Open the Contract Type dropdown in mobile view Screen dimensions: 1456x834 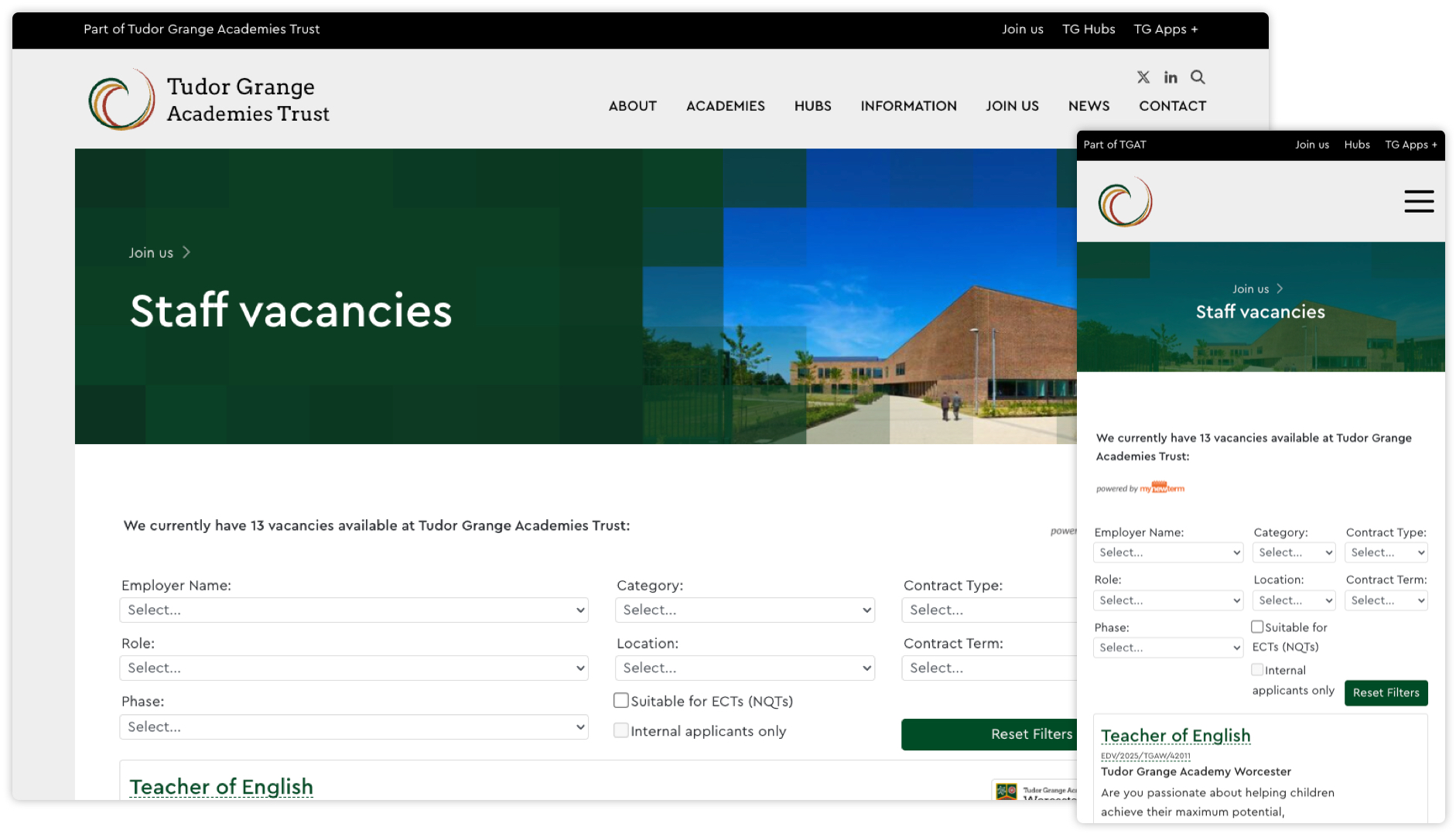click(x=1386, y=552)
